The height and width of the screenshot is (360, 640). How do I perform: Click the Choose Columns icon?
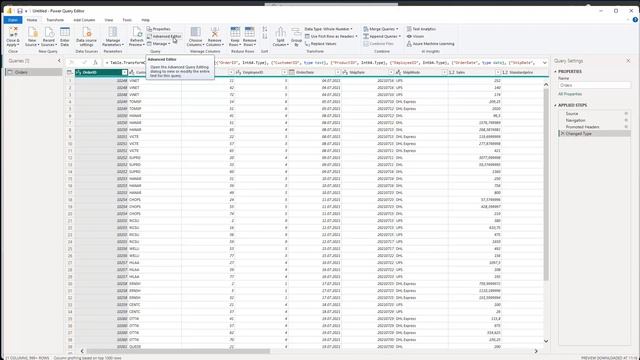(196, 32)
